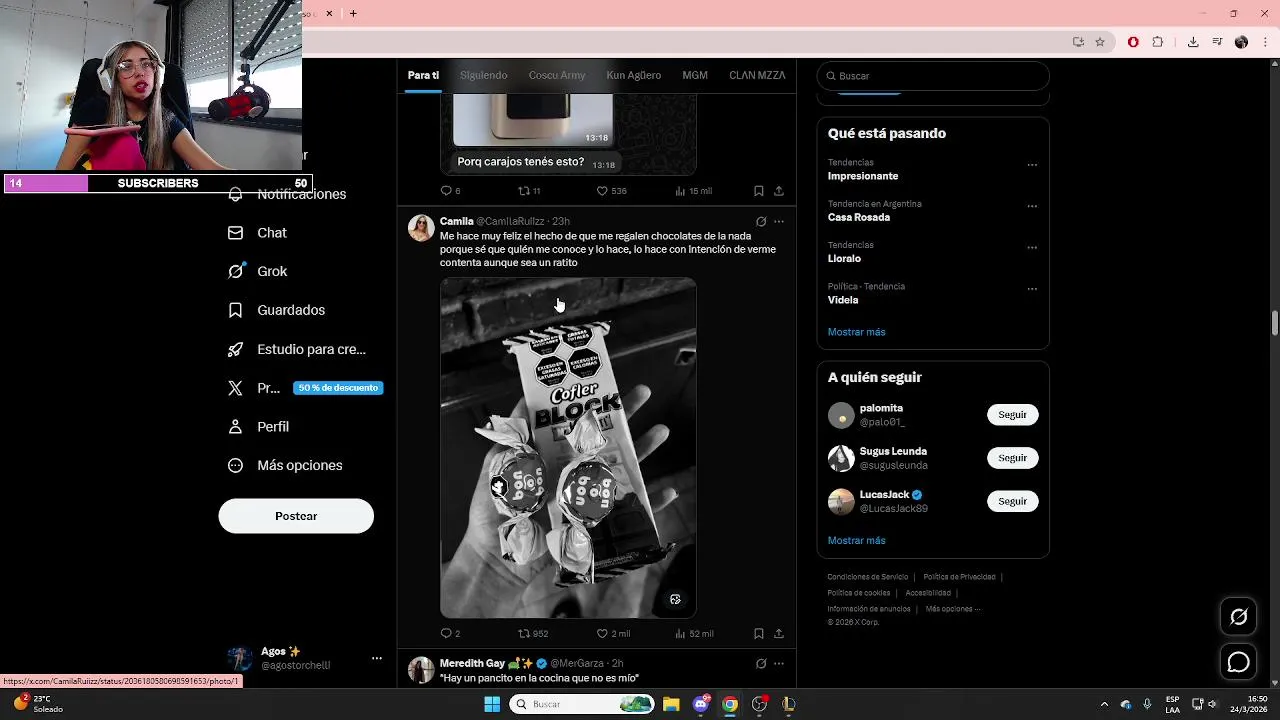The width and height of the screenshot is (1280, 720).
Task: Open browser profile avatar
Action: click(1241, 42)
